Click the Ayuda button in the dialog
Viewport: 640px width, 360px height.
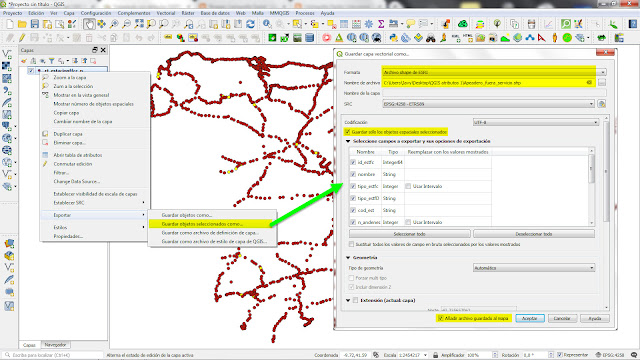pyautogui.click(x=595, y=318)
